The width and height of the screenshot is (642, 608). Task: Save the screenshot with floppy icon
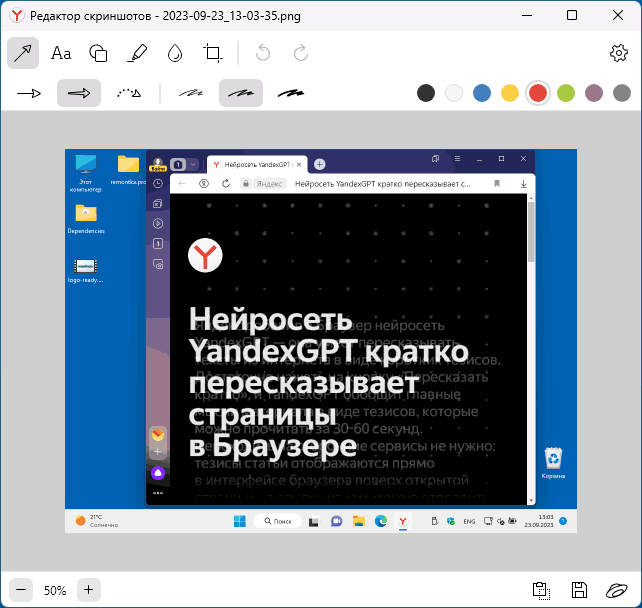[579, 590]
